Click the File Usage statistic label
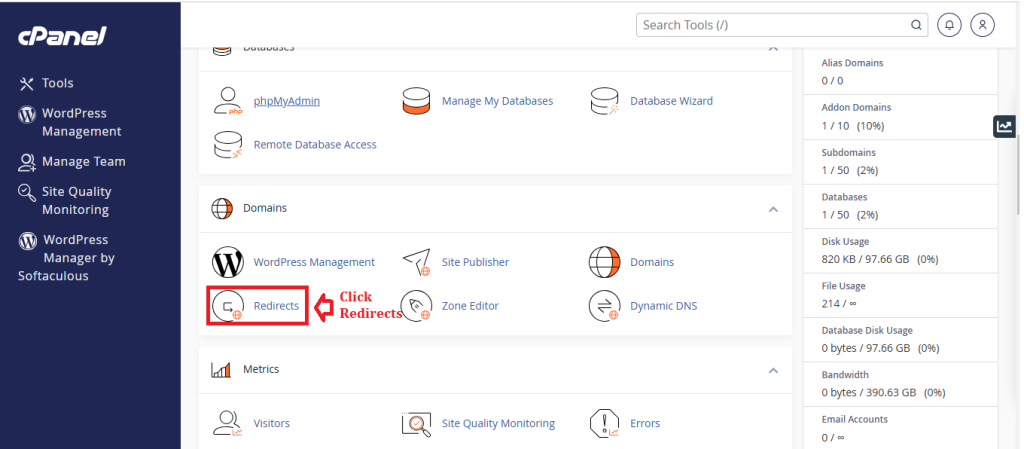This screenshot has height=449, width=1024. click(843, 286)
